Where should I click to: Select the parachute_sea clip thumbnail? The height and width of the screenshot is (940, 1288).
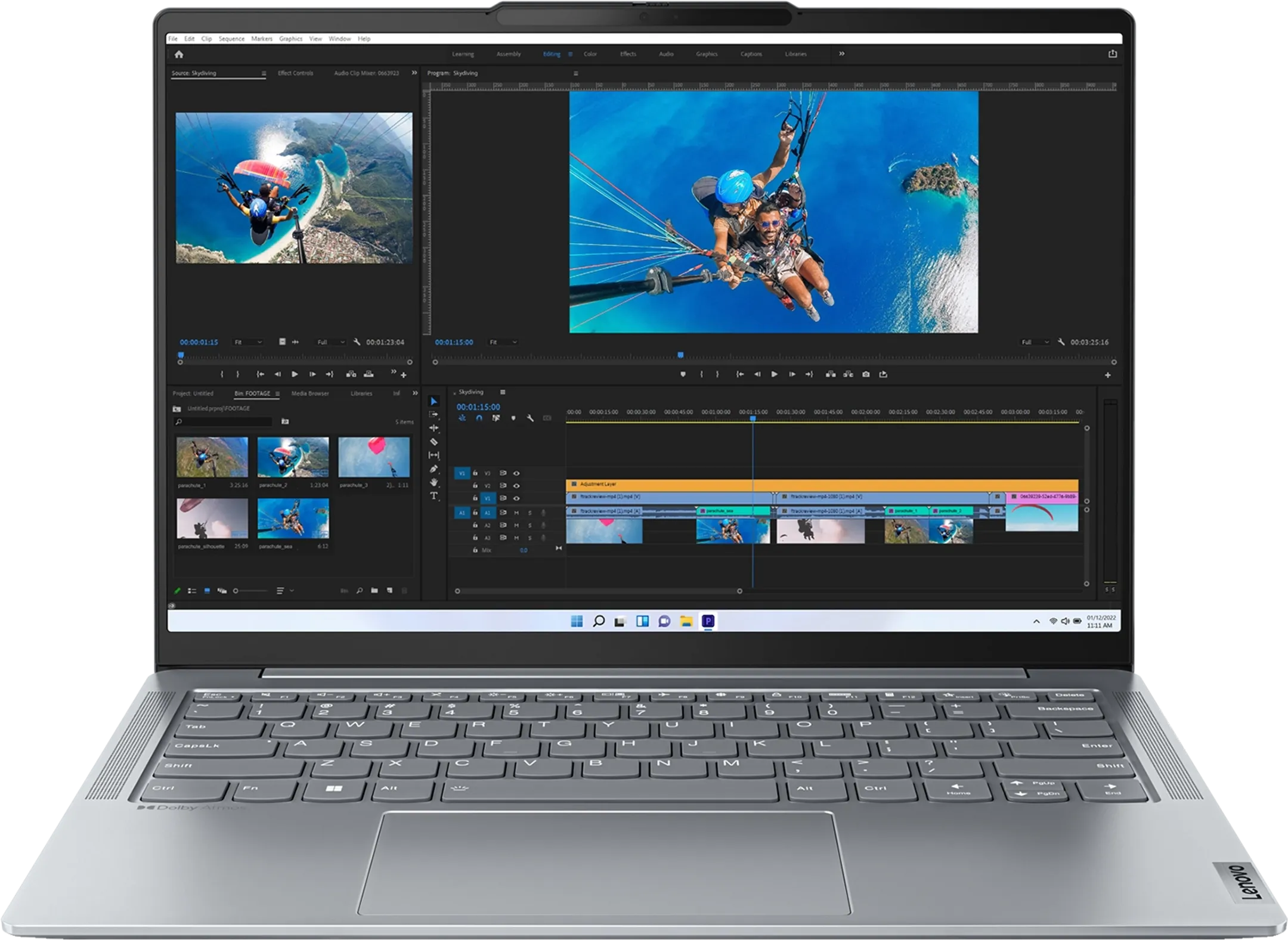(293, 519)
